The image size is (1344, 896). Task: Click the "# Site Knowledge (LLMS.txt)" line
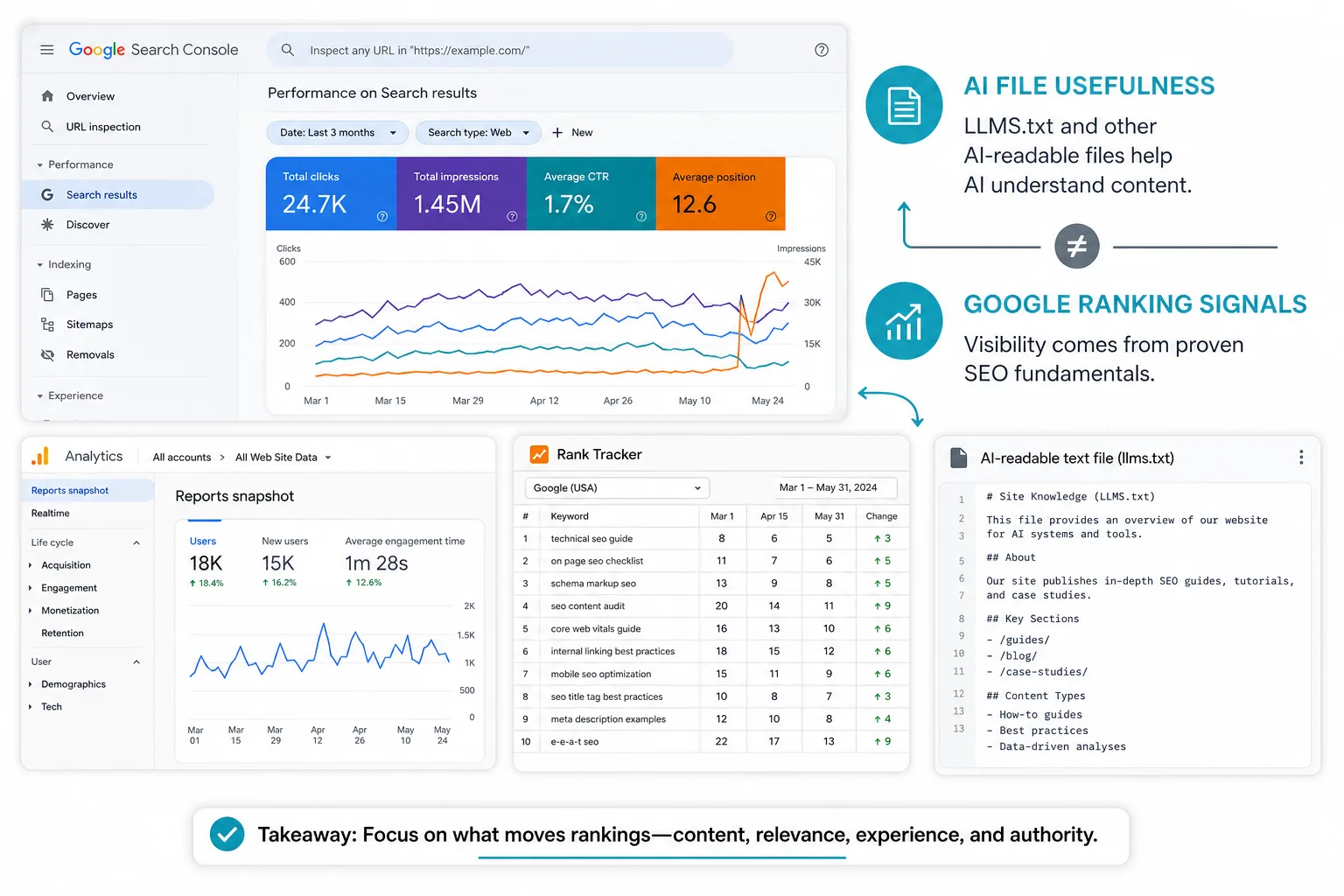click(1071, 496)
